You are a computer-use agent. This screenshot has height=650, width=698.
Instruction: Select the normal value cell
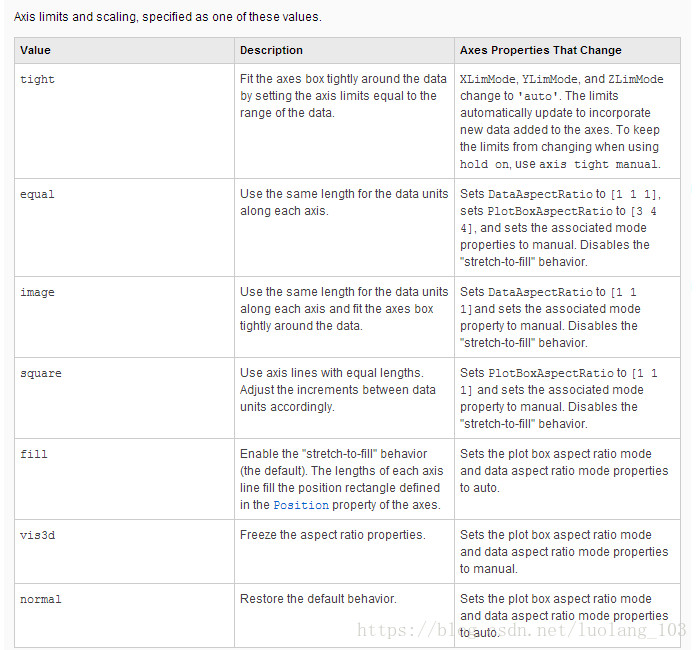pos(124,616)
